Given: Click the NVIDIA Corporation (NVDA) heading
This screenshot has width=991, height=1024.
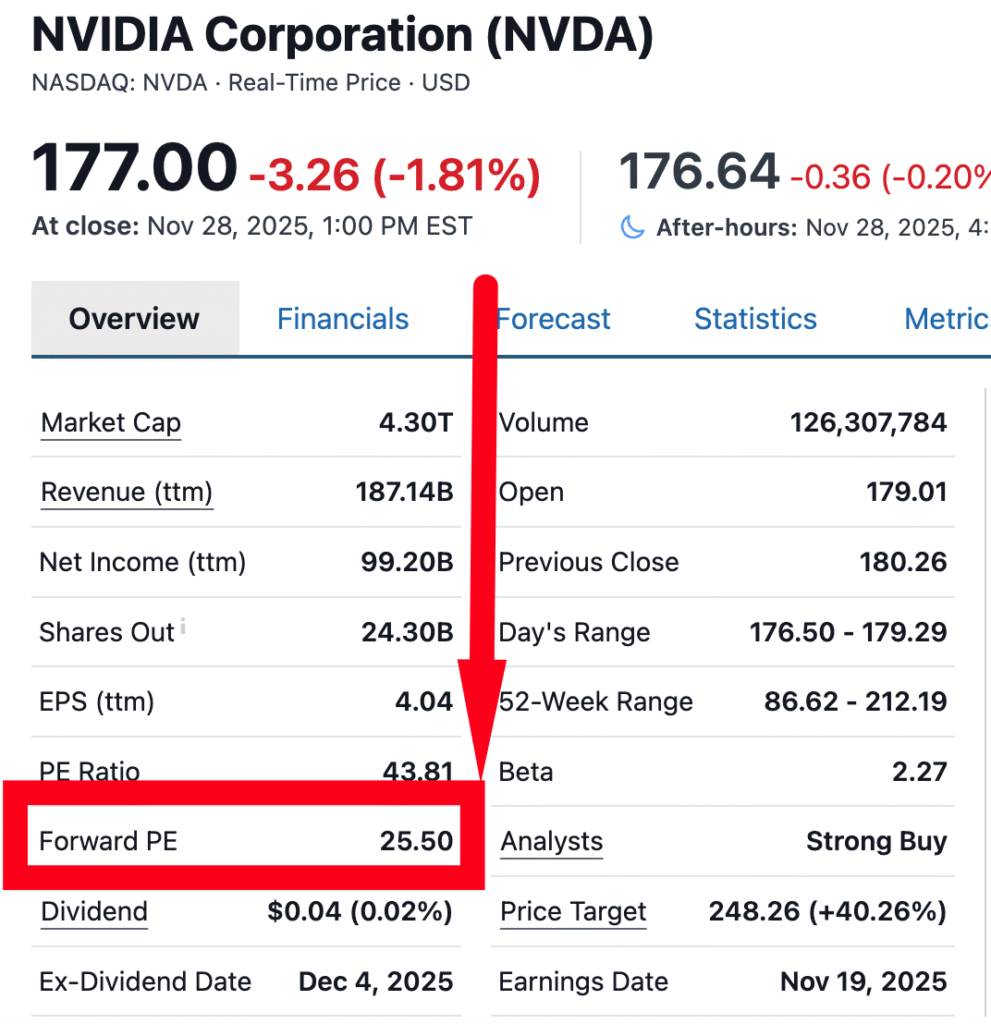Looking at the screenshot, I should pos(342,37).
